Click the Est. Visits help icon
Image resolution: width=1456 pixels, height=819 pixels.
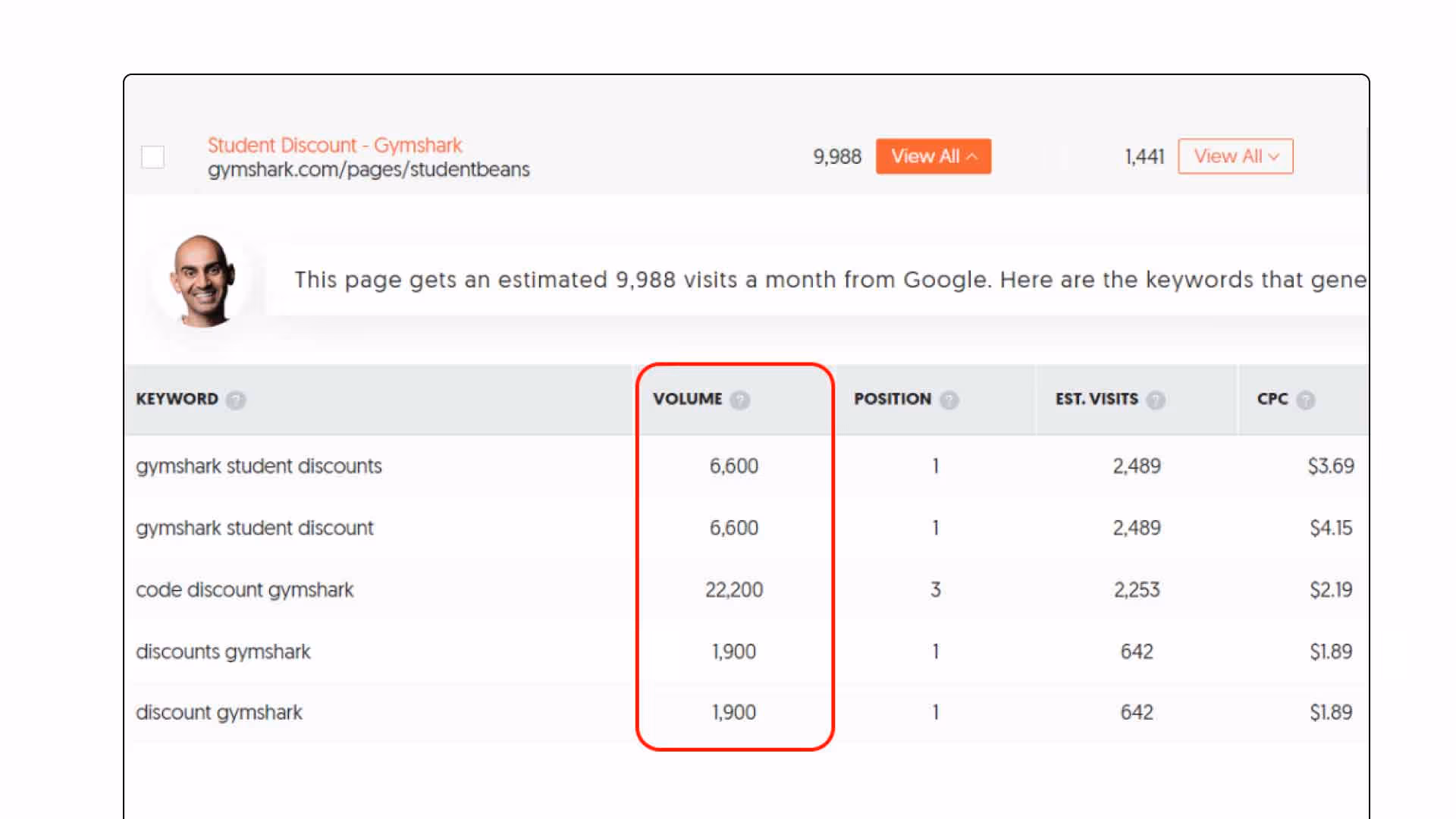pyautogui.click(x=1156, y=400)
